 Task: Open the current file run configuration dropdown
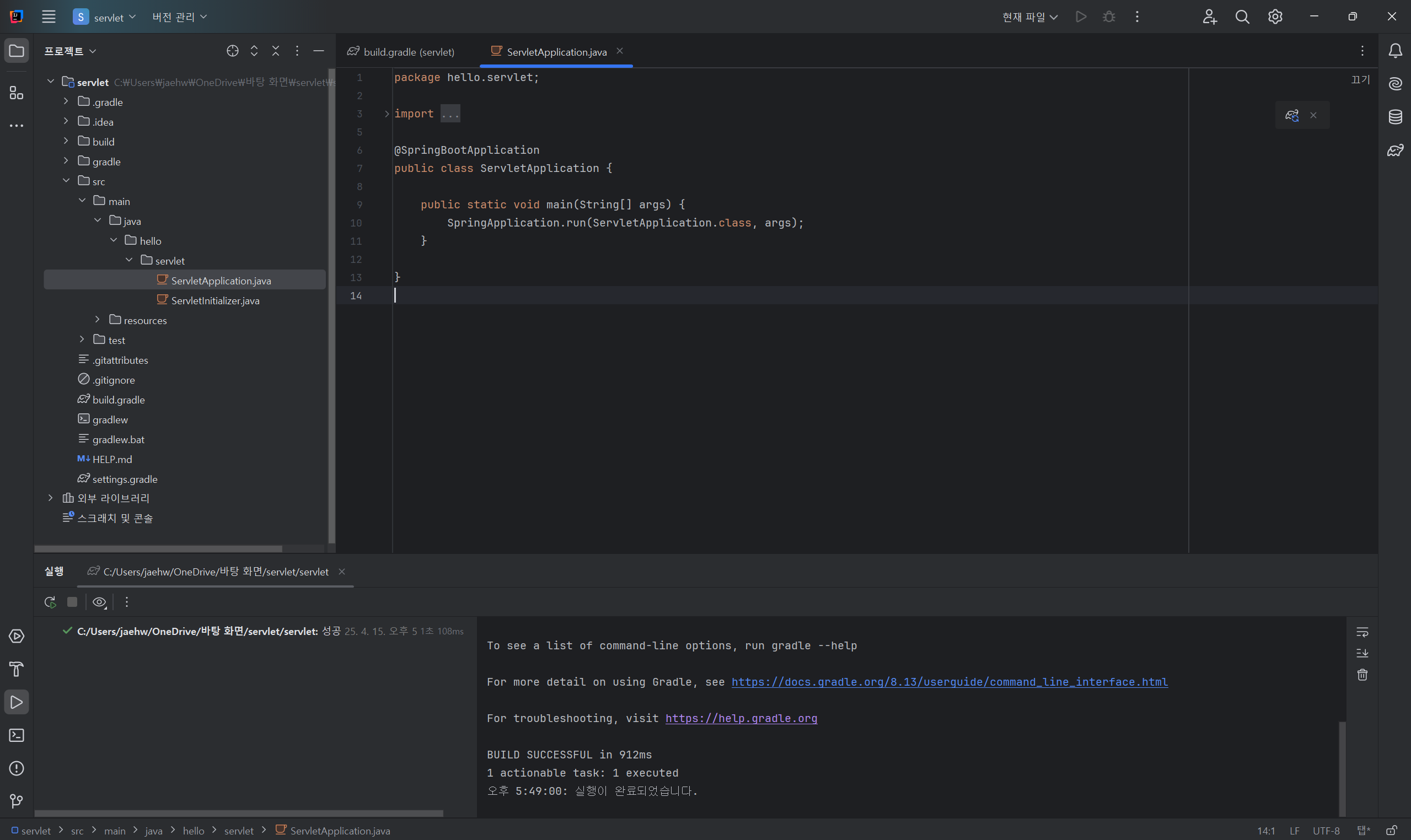point(1030,17)
